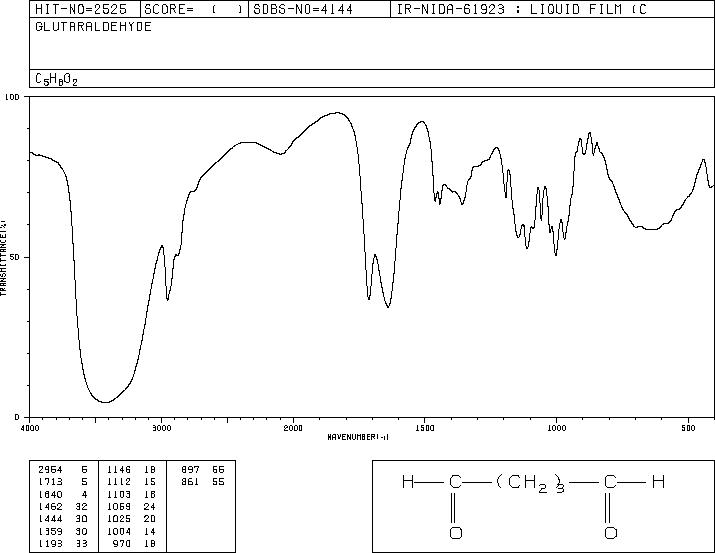Click the 2964 entry in peak table
The height and width of the screenshot is (553, 715).
[x=50, y=470]
